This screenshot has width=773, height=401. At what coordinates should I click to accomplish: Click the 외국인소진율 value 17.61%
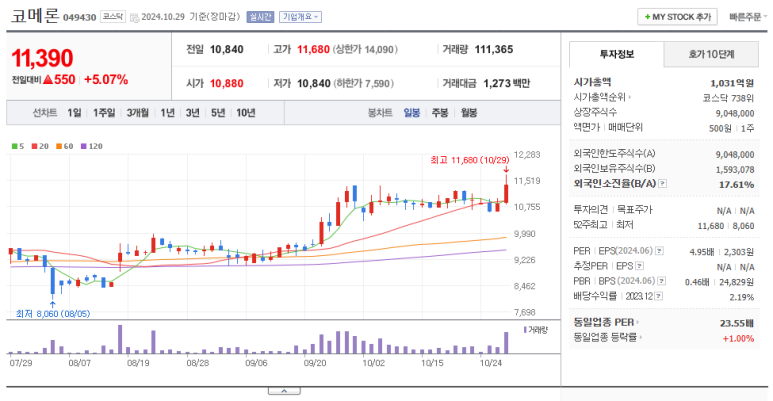point(737,184)
